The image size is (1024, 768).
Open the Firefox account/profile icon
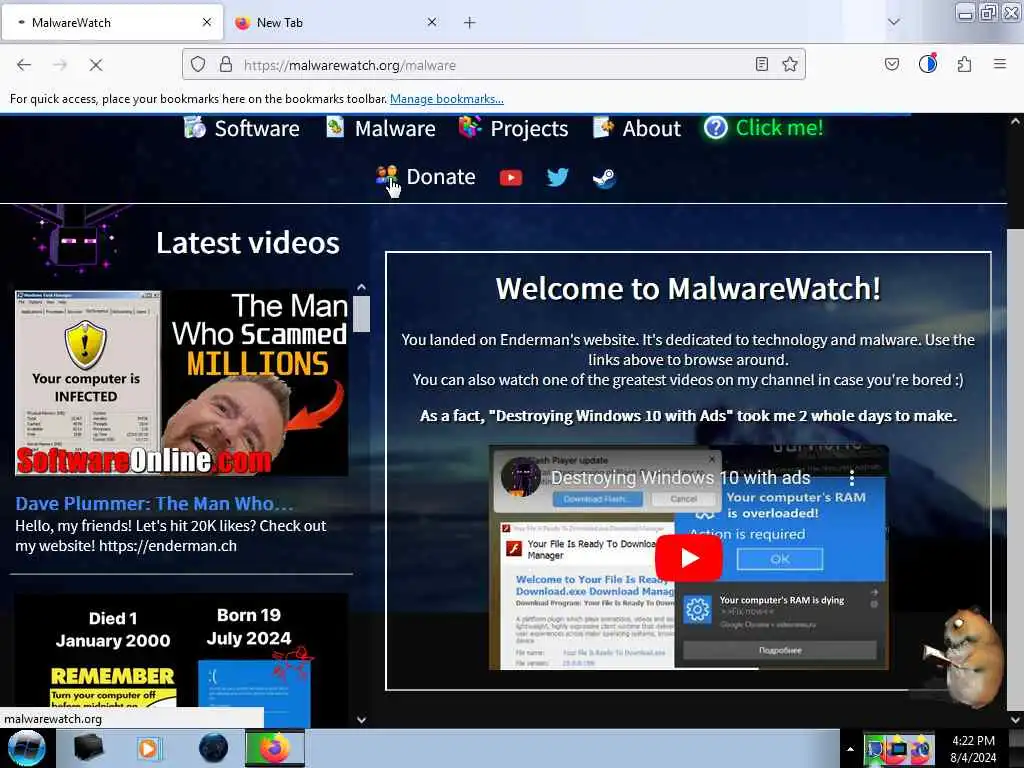pos(927,63)
